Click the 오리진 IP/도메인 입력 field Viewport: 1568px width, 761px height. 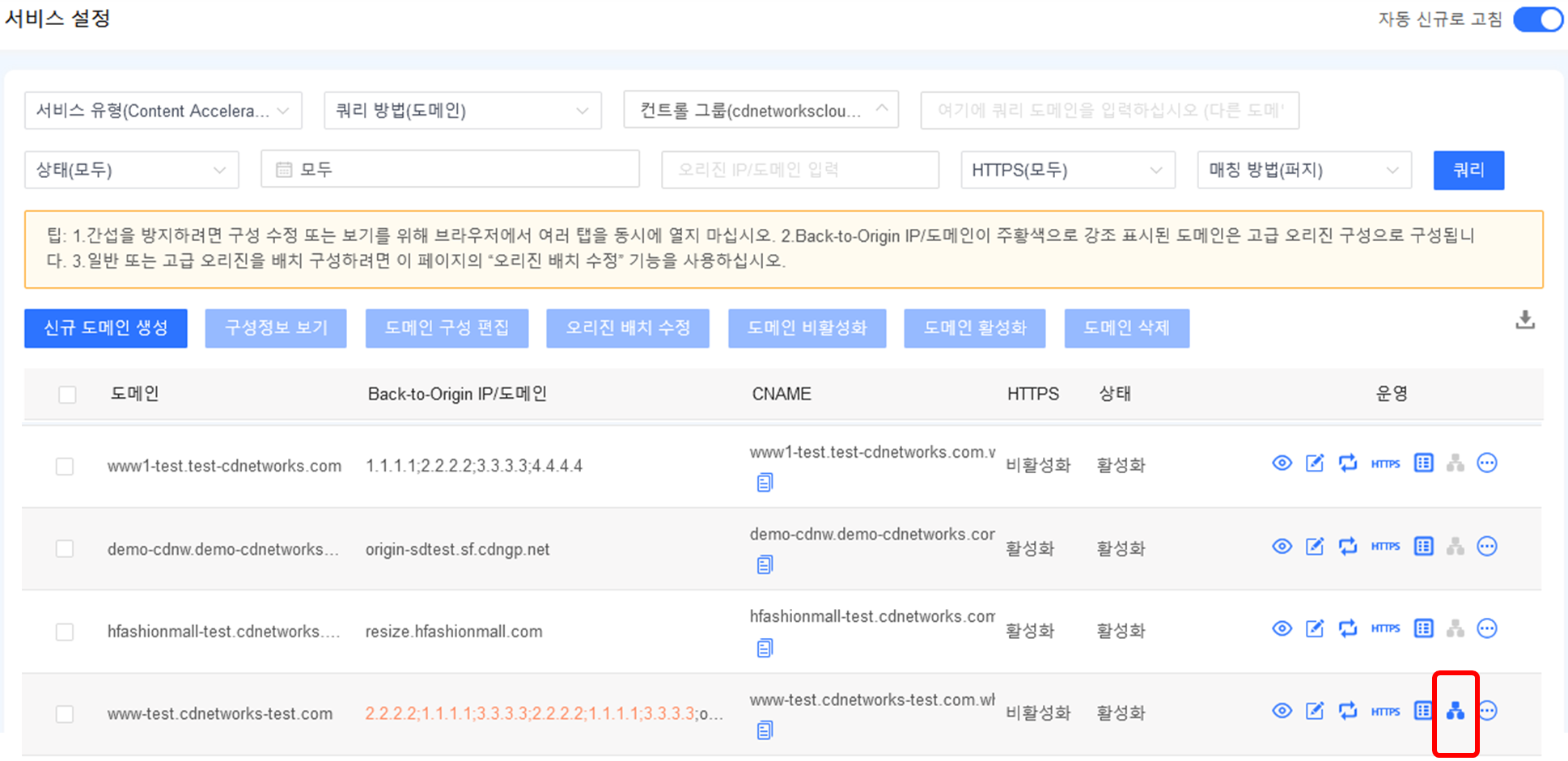[799, 170]
